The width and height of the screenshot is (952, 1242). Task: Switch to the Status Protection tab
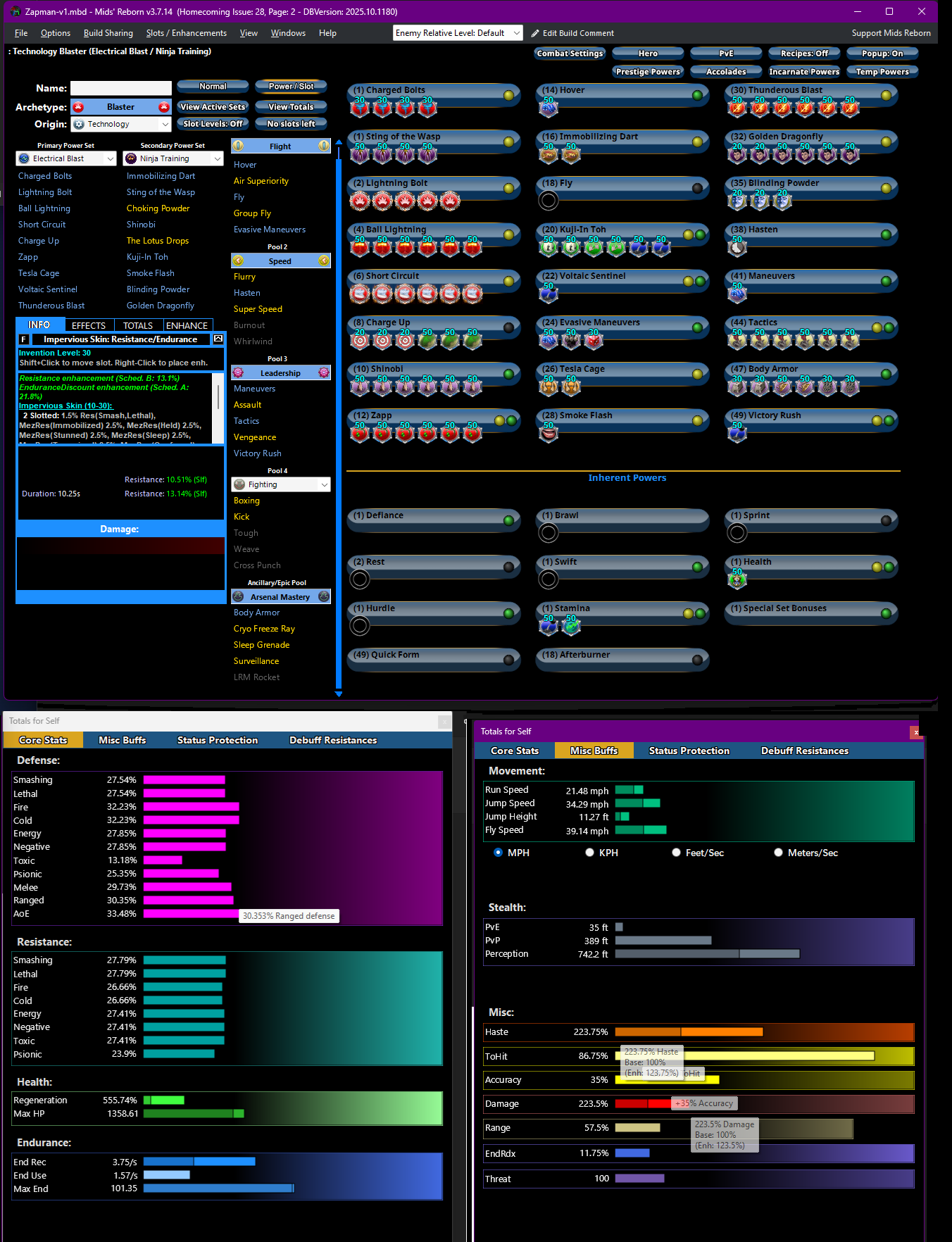[x=217, y=740]
